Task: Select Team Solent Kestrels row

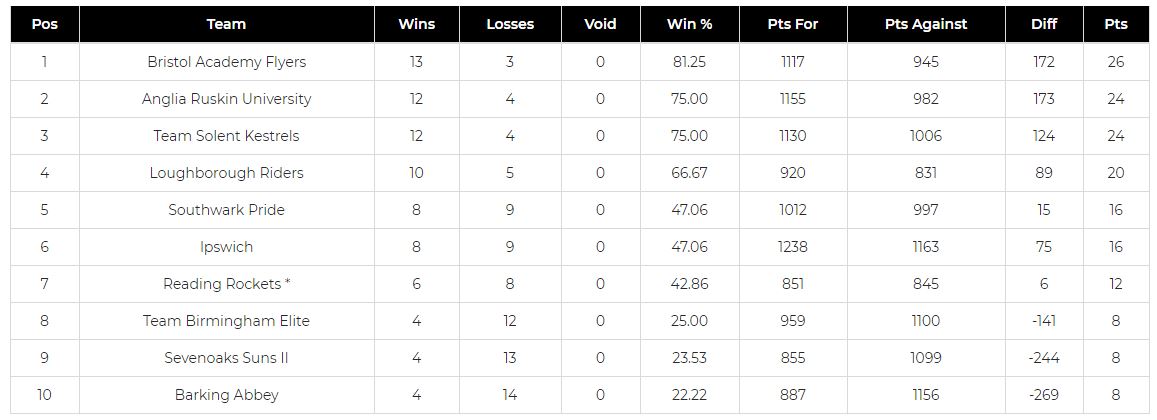Action: coord(227,136)
